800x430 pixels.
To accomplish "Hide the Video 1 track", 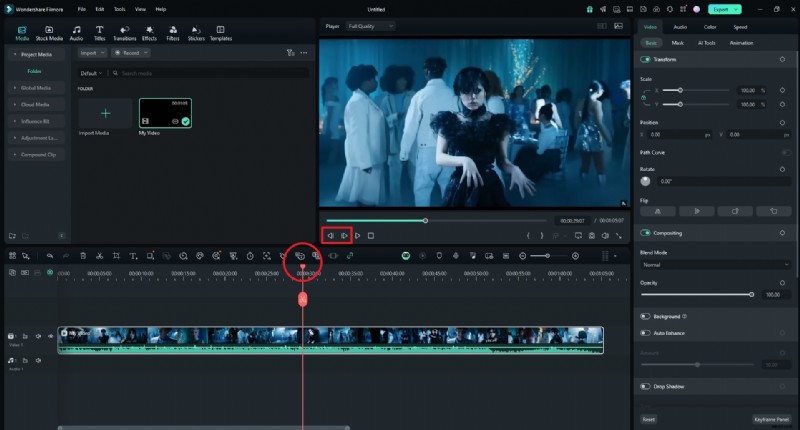I will click(51, 336).
